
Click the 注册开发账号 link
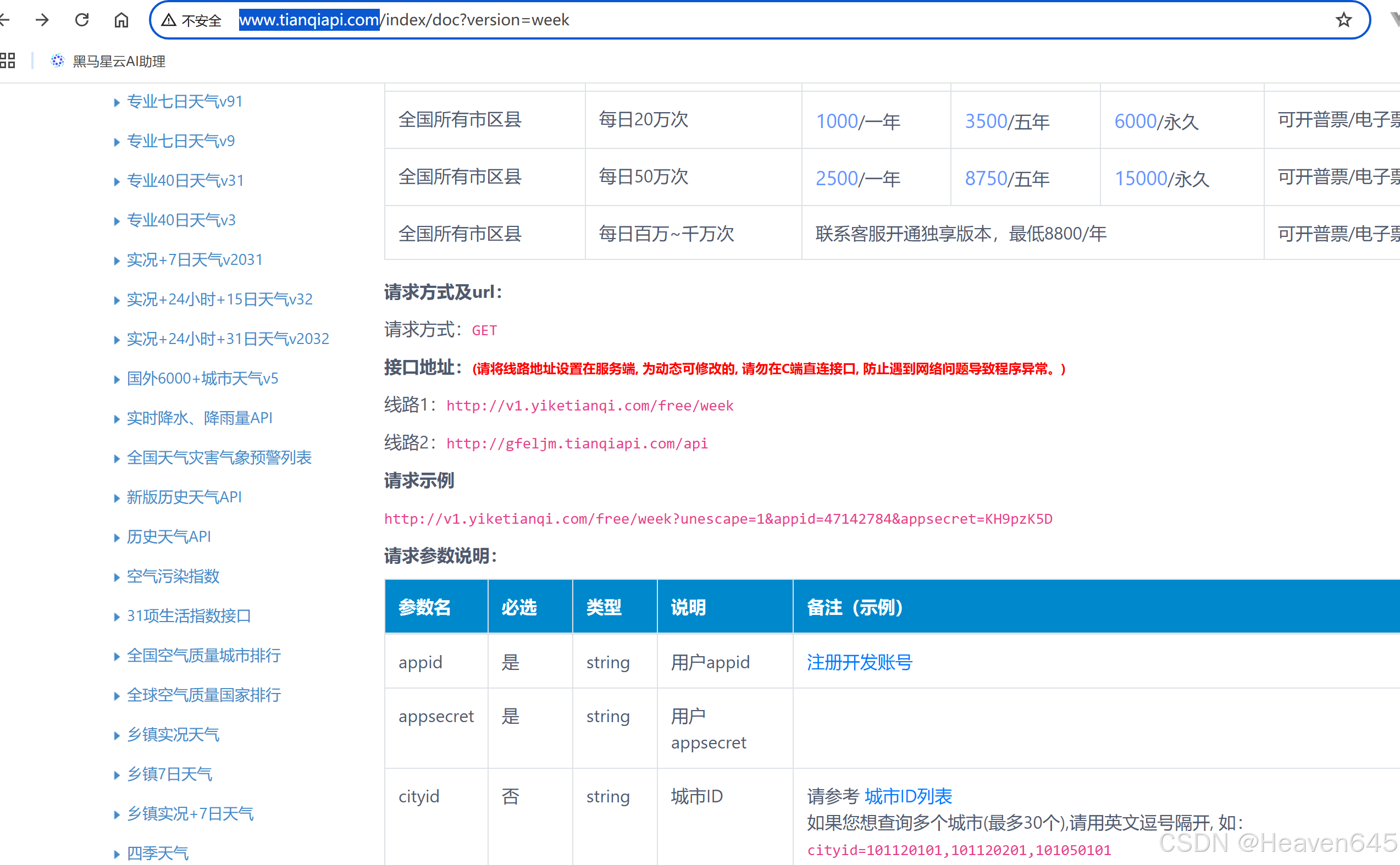(859, 662)
